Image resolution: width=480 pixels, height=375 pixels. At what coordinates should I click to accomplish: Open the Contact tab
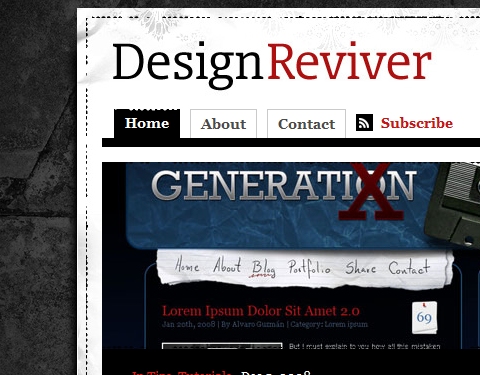(306, 124)
